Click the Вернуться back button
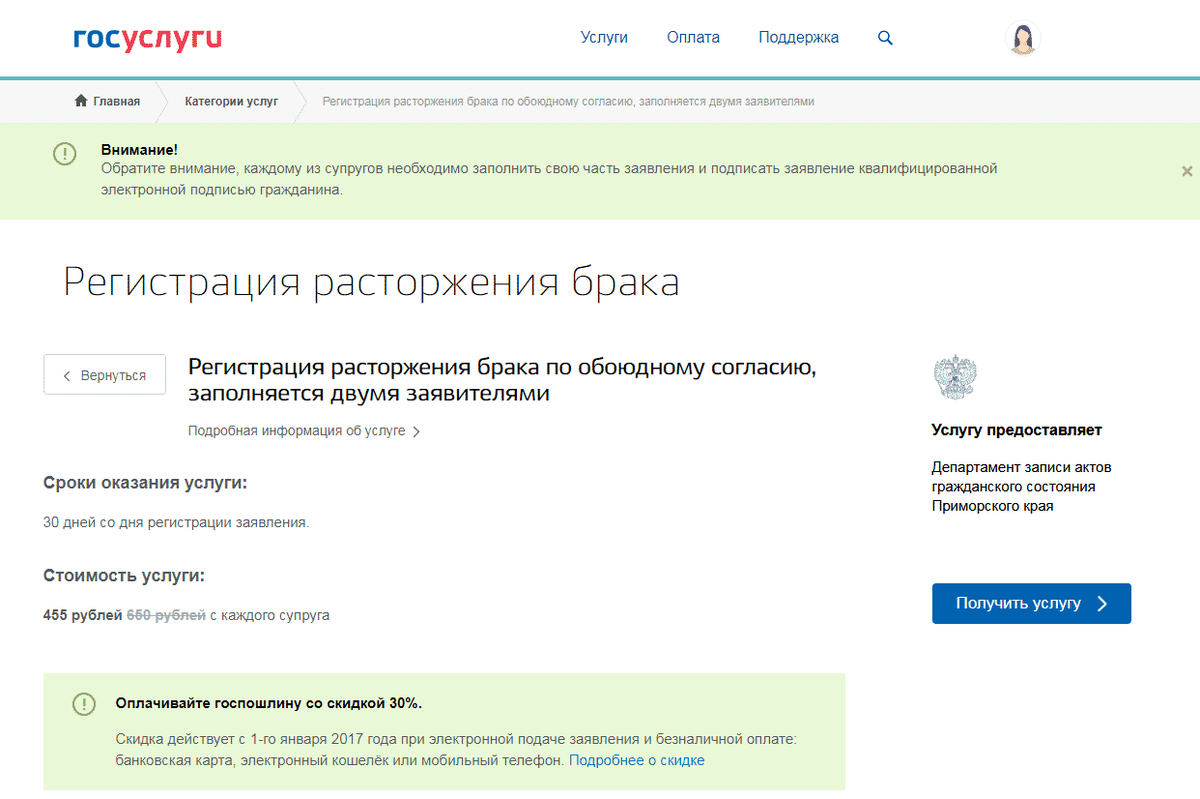 coord(105,375)
